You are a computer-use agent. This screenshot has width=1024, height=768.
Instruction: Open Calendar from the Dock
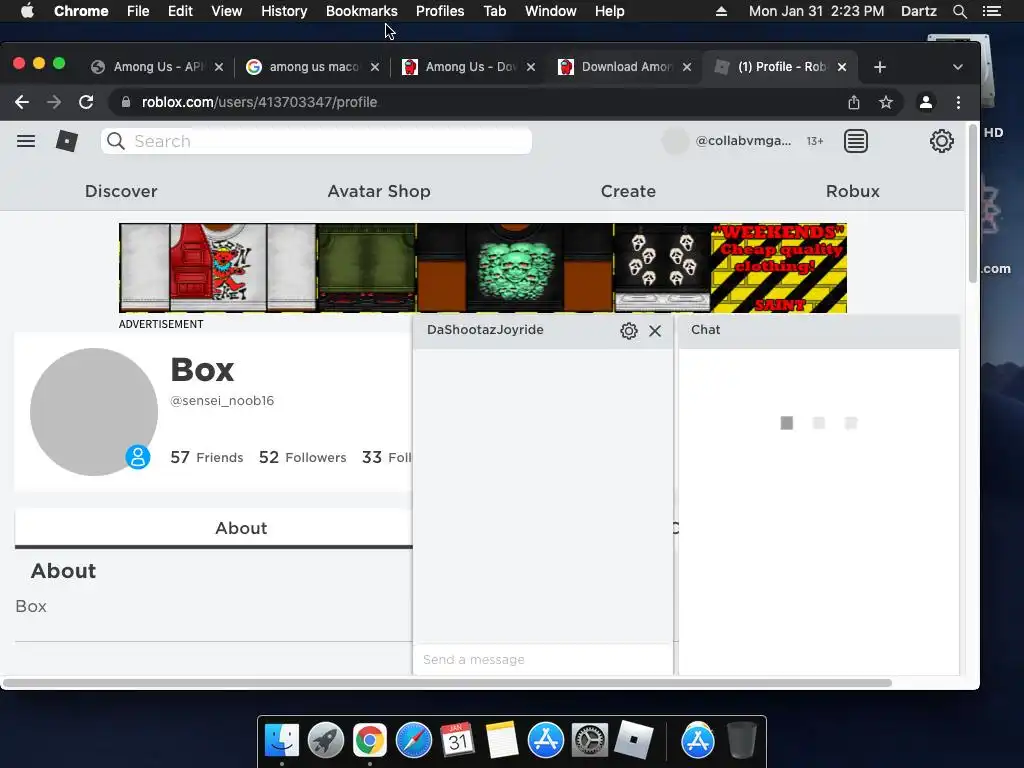coord(457,741)
